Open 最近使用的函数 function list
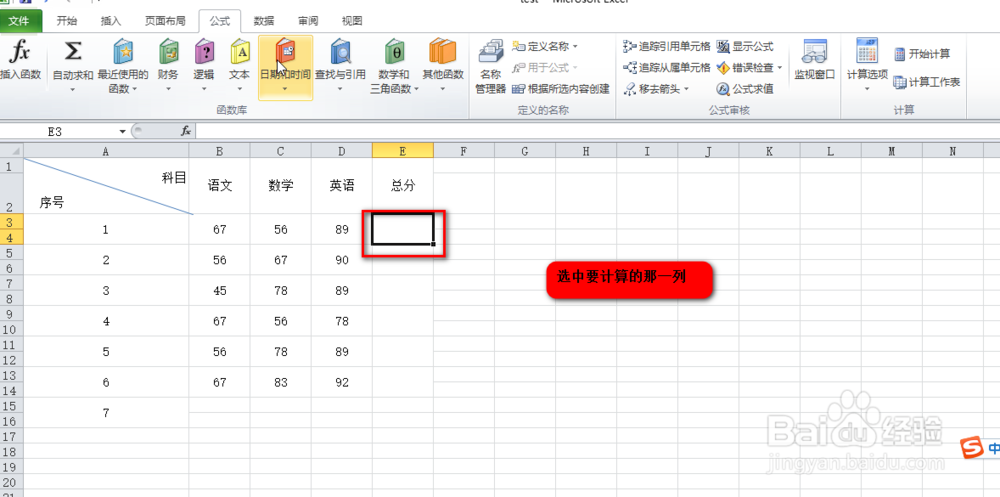1000x497 pixels. point(122,66)
